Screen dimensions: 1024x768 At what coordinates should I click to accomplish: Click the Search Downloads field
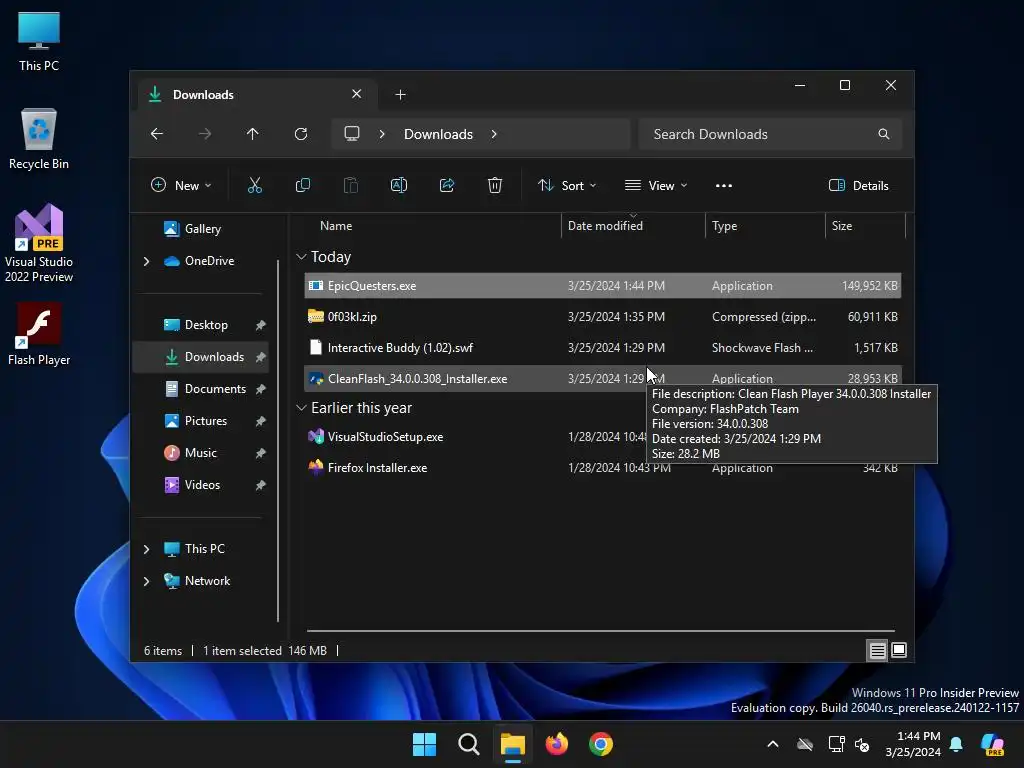coord(770,134)
